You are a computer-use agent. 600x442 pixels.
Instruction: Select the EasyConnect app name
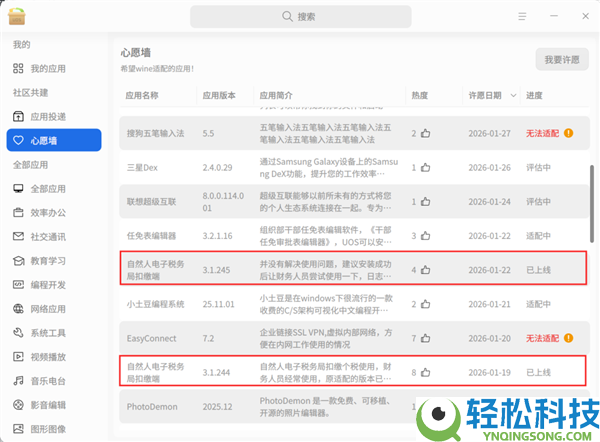click(152, 339)
